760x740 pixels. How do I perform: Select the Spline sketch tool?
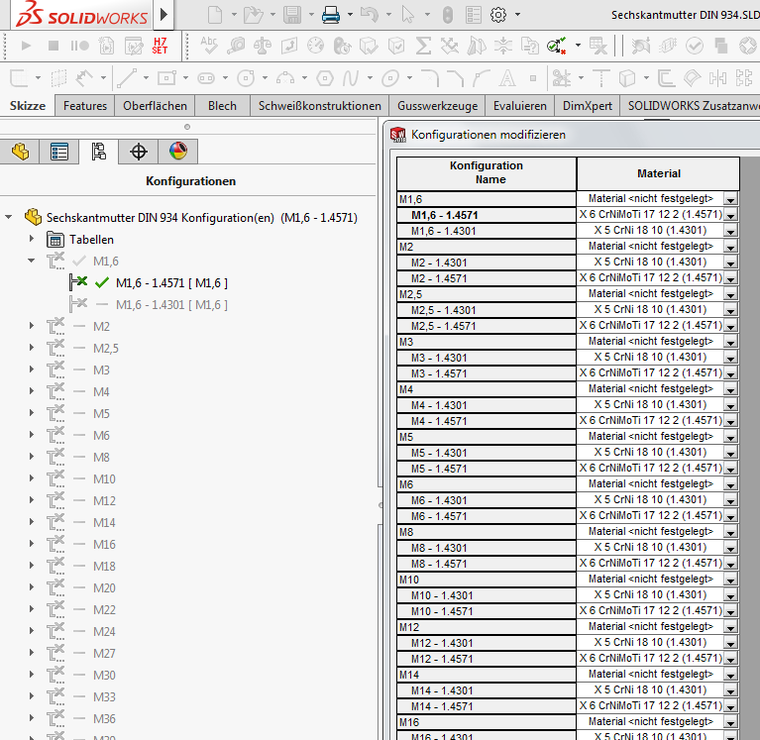tap(351, 78)
